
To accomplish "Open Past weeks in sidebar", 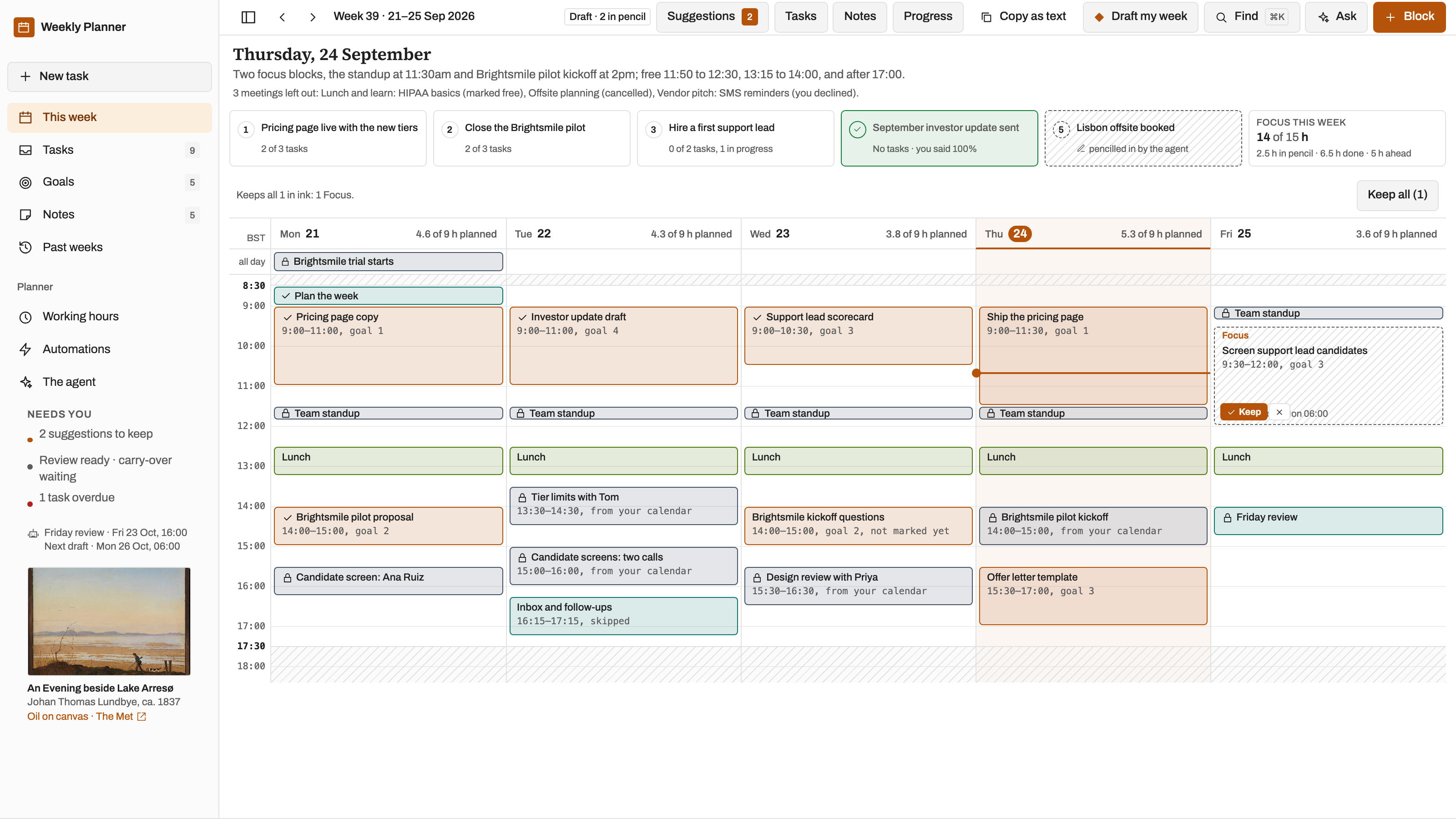I will [110, 247].
